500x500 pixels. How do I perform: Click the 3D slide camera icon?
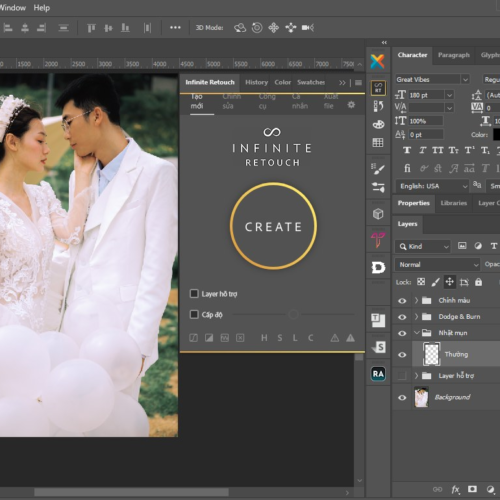[x=291, y=28]
